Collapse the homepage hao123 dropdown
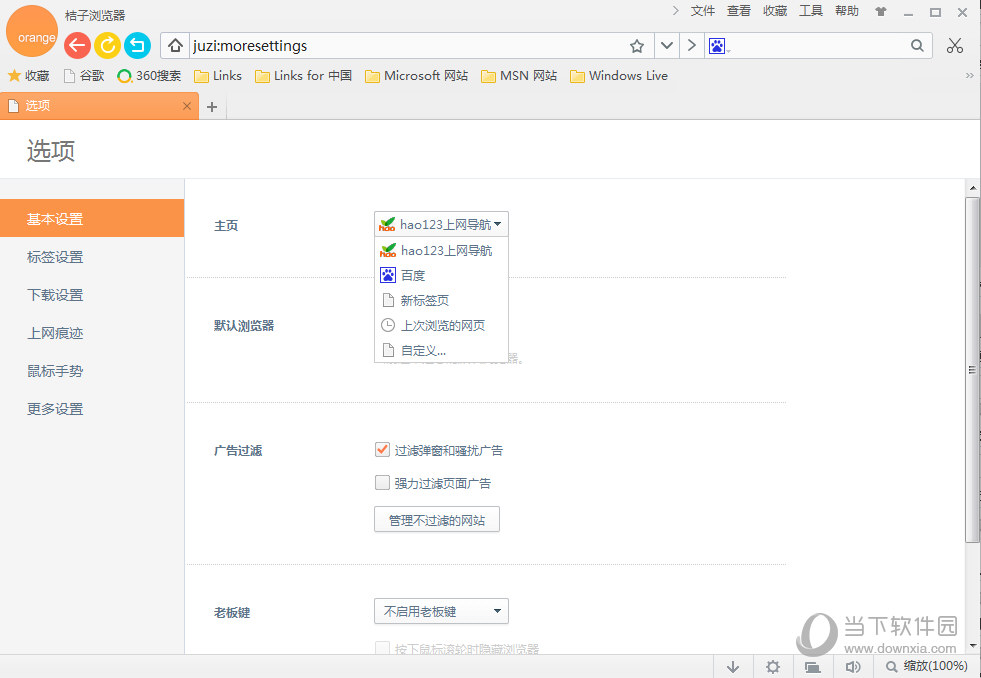Viewport: 981px width, 678px height. click(441, 225)
